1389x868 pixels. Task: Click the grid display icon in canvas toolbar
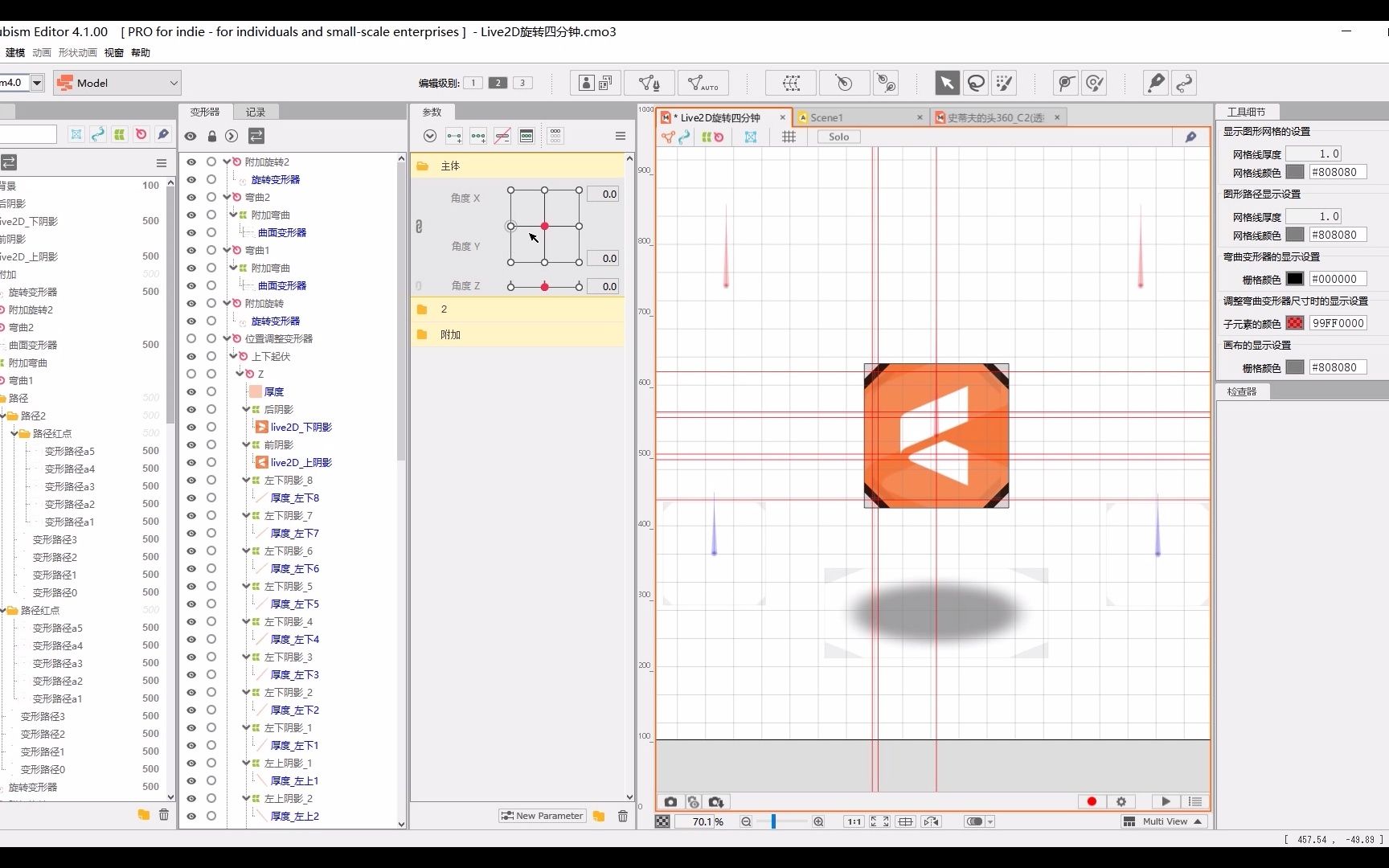click(789, 137)
